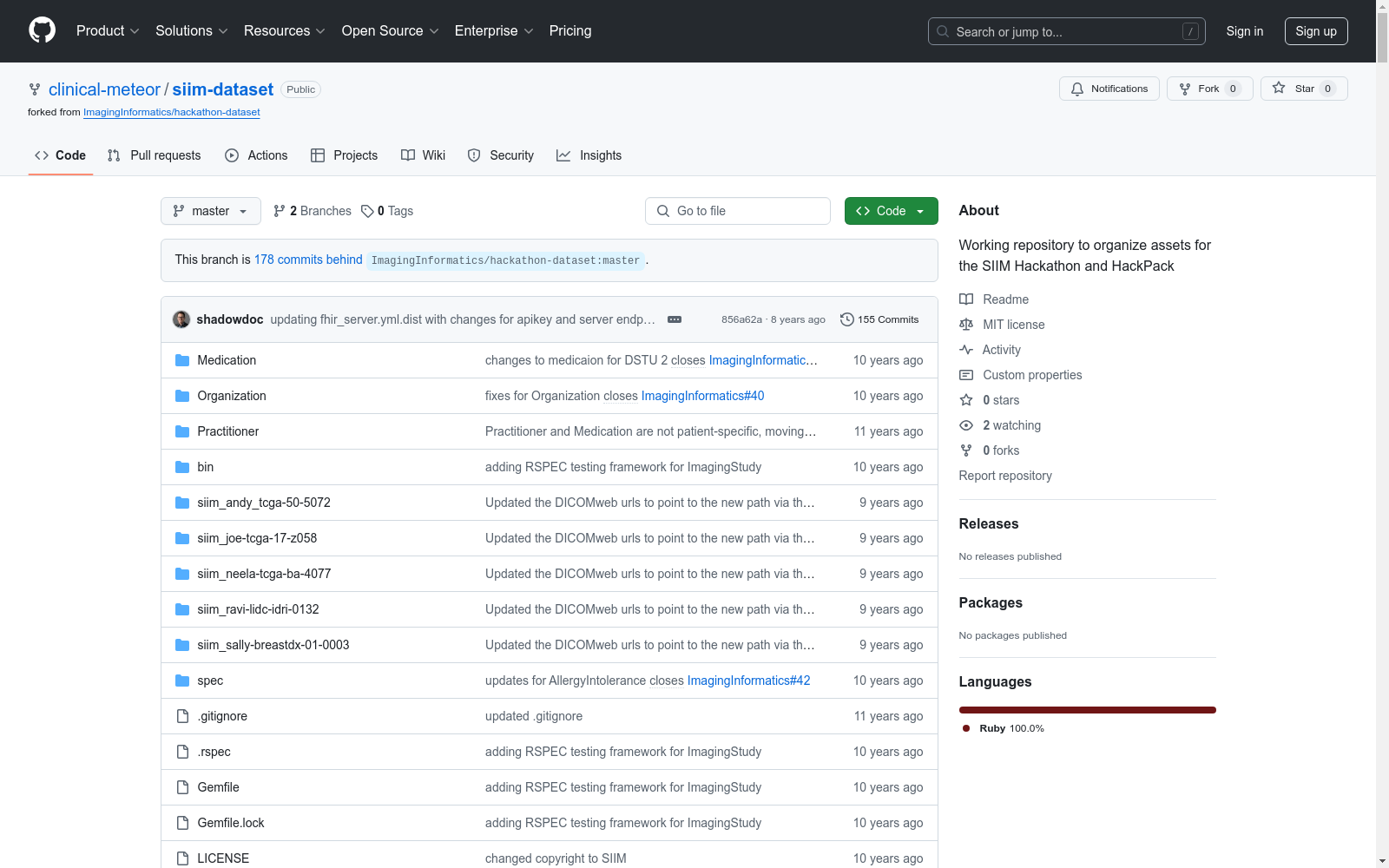The width and height of the screenshot is (1389, 868).
Task: Click the Readme book icon
Action: 966,299
